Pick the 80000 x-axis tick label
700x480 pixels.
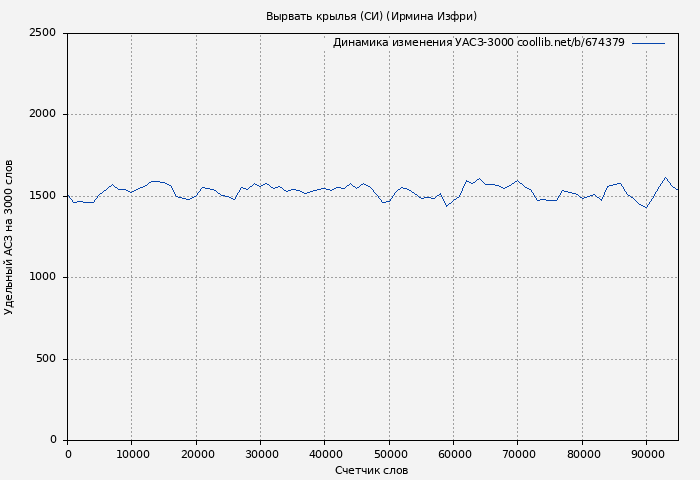(x=582, y=454)
